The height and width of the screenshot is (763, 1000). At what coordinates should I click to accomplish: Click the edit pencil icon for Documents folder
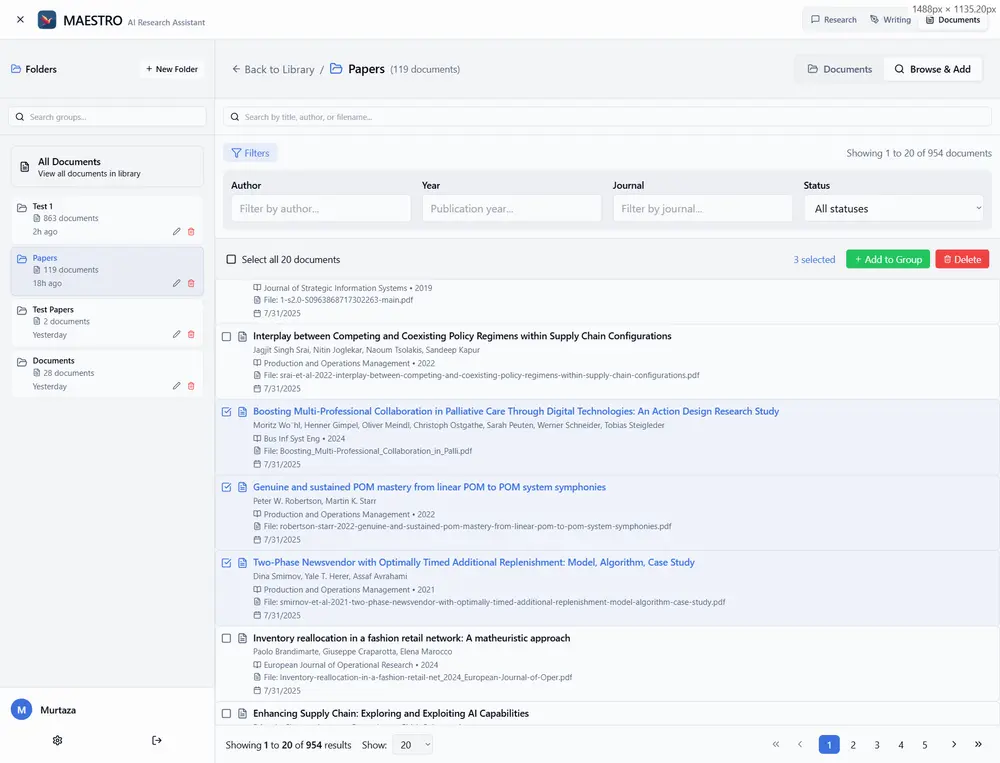coord(177,386)
